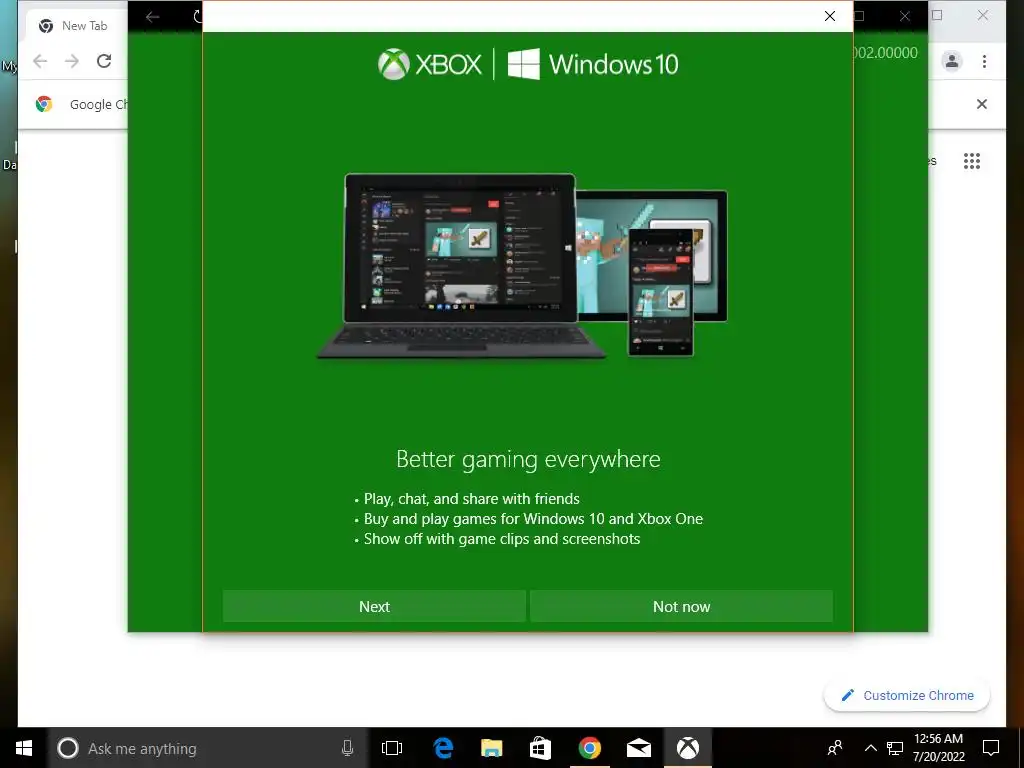Open the Google apps grid
Screen dimensions: 1024x768
[x=972, y=161]
